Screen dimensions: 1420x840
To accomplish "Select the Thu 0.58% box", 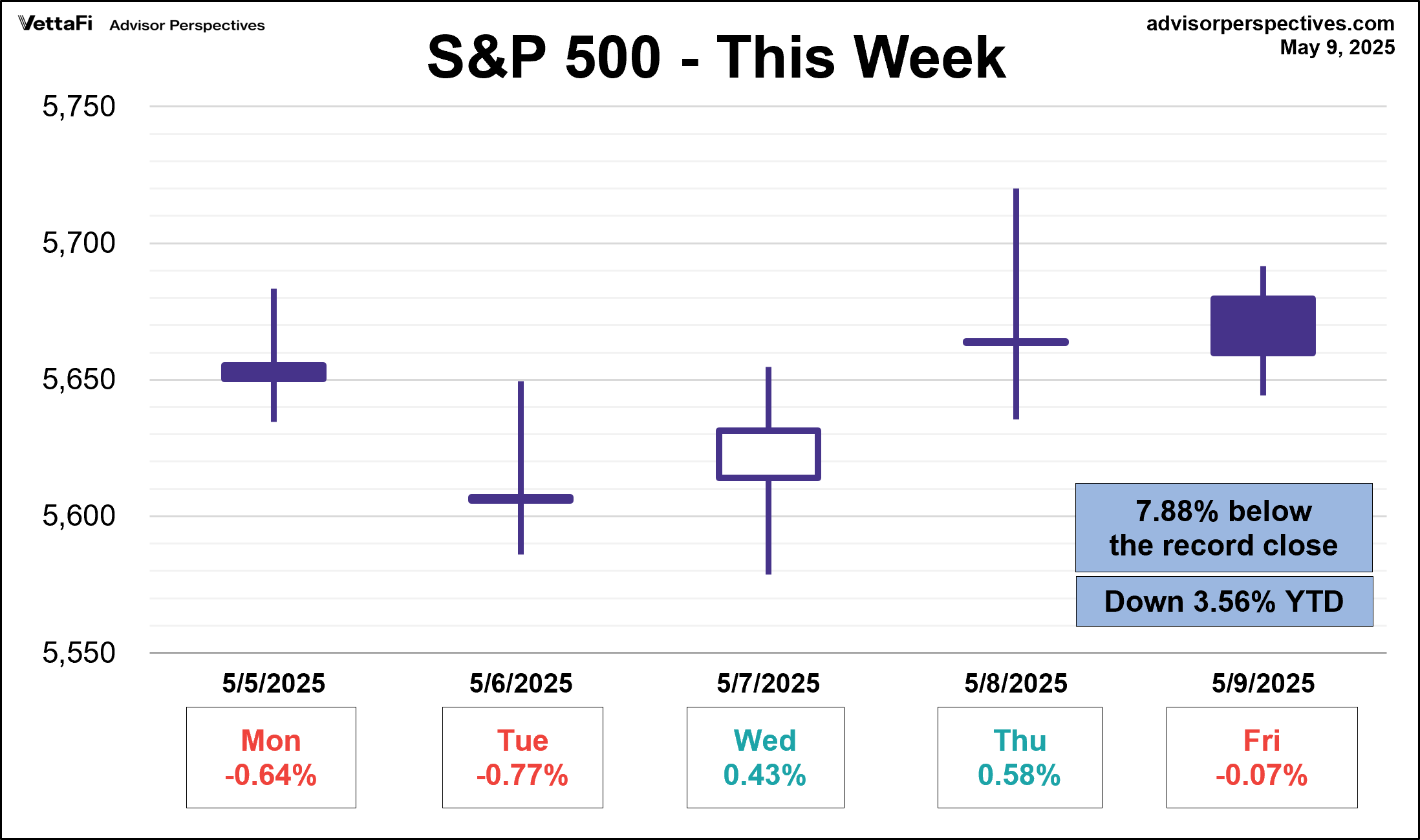I will click(x=1020, y=757).
